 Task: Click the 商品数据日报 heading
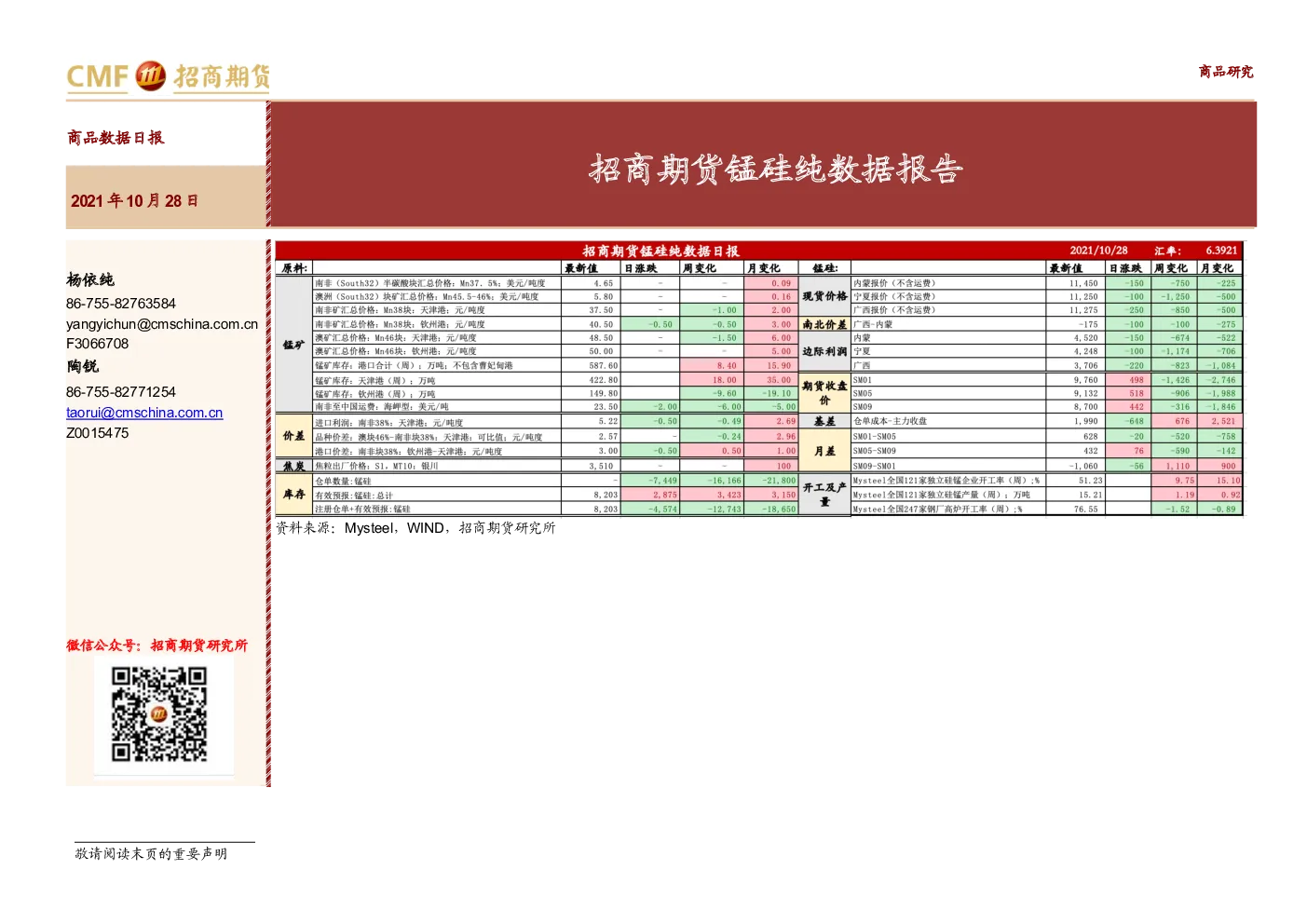pos(116,138)
